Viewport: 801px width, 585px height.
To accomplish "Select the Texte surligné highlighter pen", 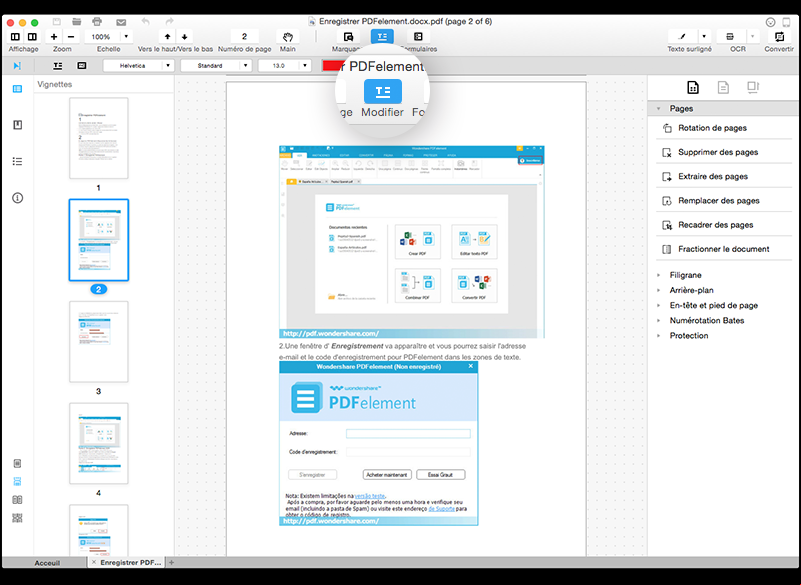I will 682,36.
